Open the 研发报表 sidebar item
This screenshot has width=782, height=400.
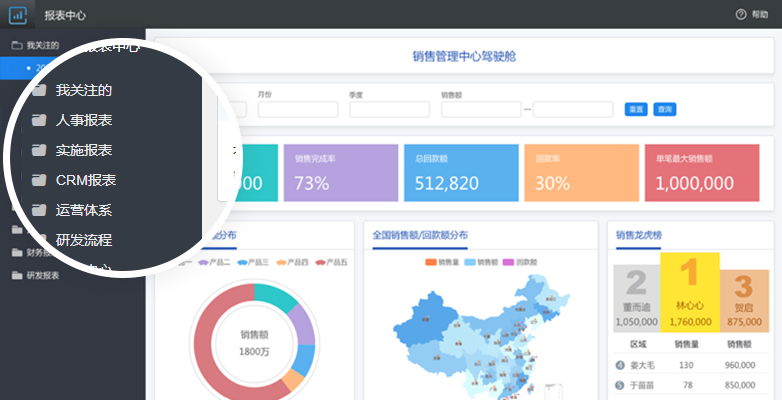[43, 275]
